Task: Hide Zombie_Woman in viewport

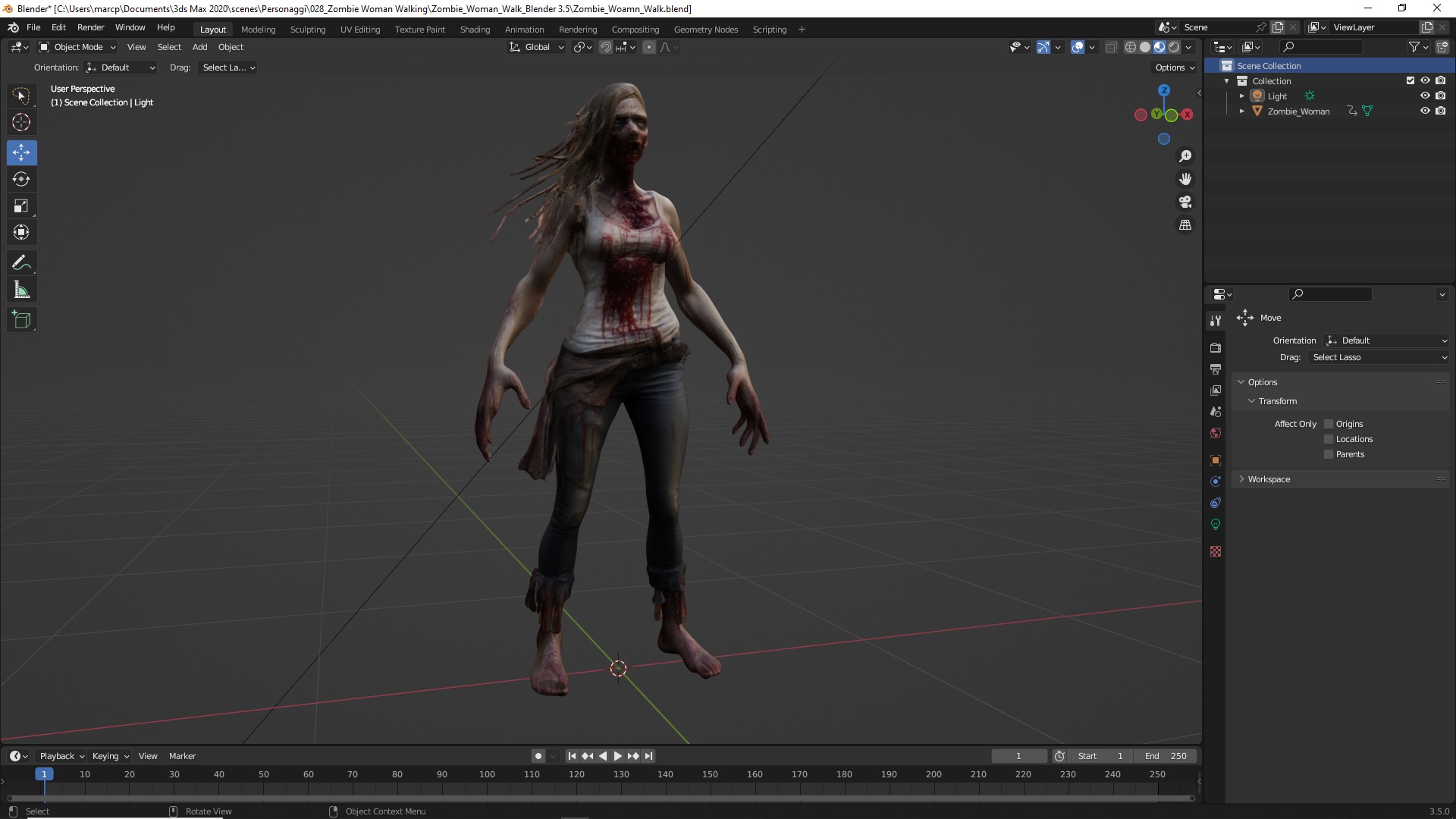Action: pyautogui.click(x=1425, y=111)
